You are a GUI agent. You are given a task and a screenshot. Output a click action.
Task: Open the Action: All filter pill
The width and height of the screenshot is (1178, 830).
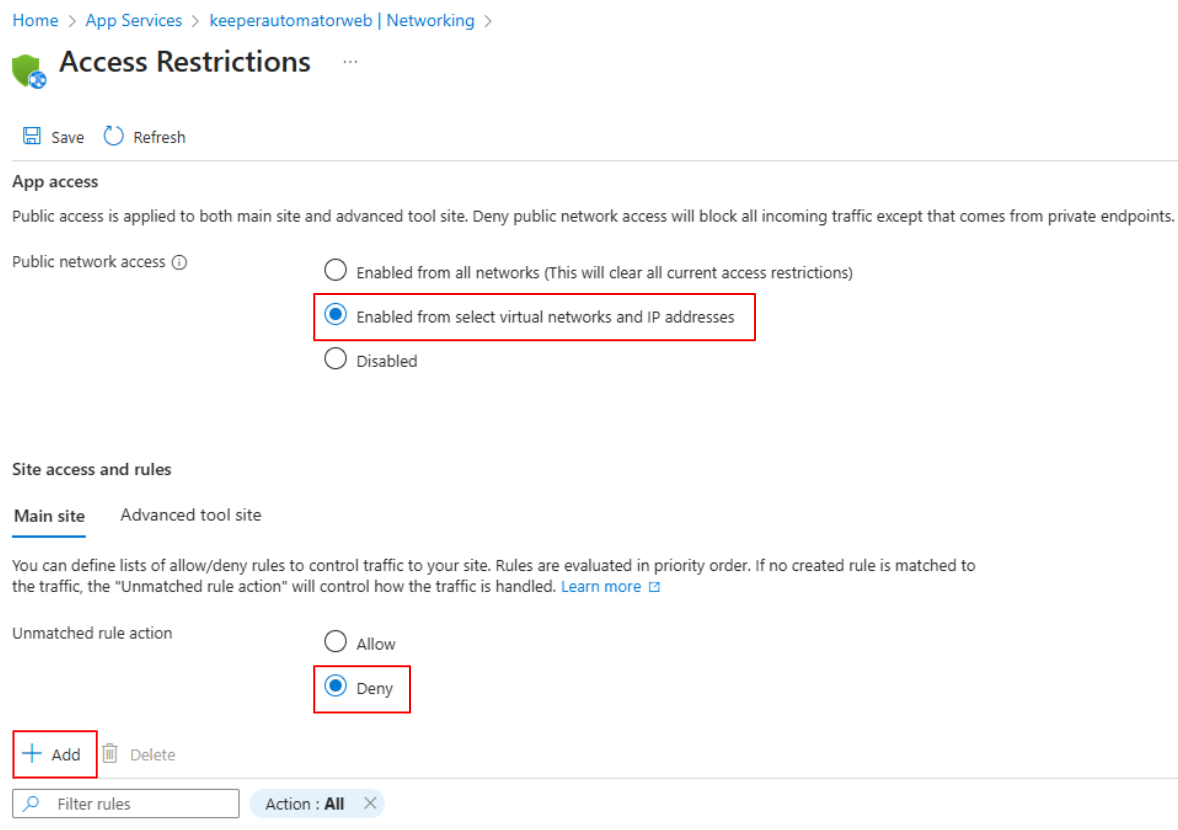304,804
